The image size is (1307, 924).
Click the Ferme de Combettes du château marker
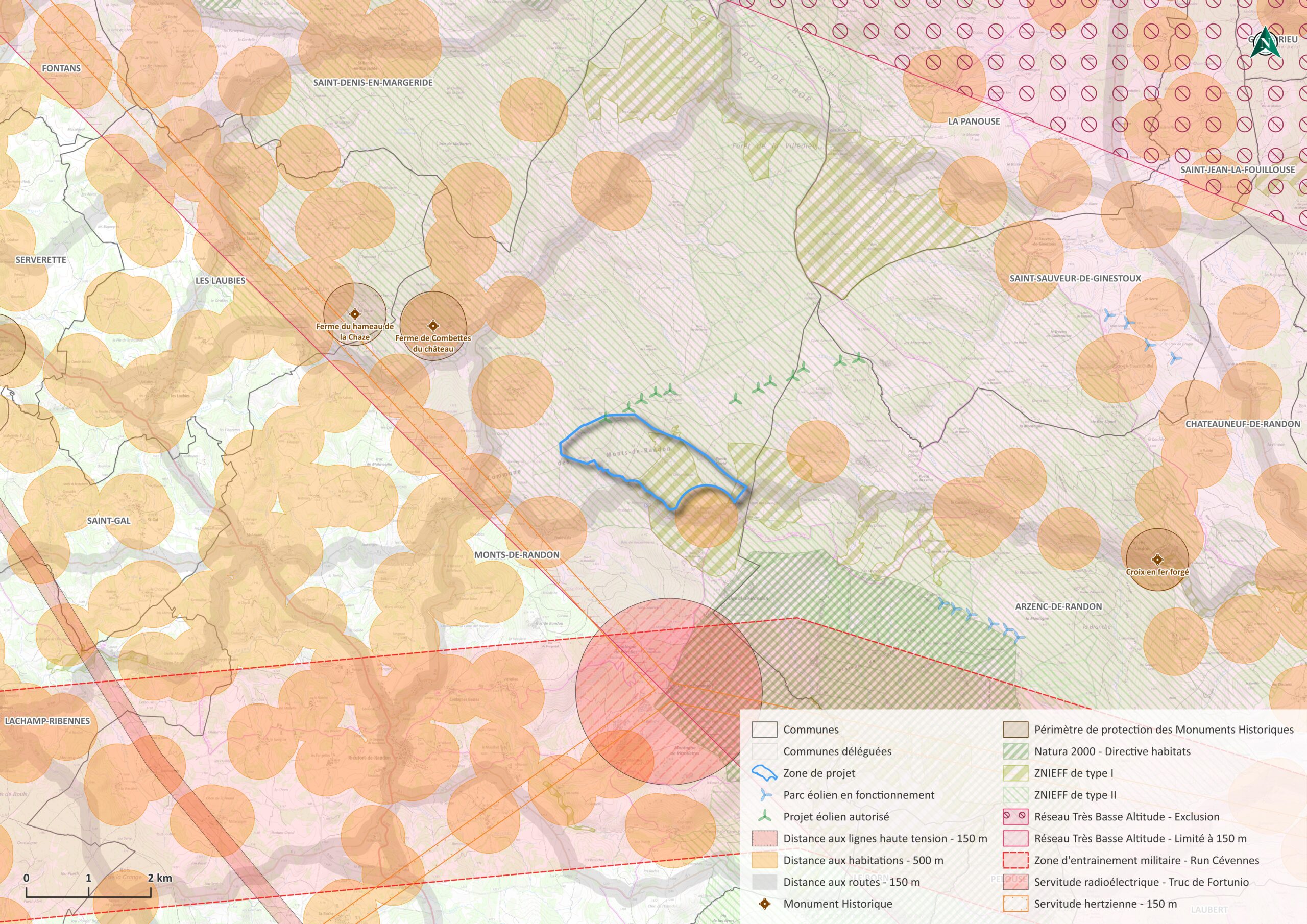(433, 326)
